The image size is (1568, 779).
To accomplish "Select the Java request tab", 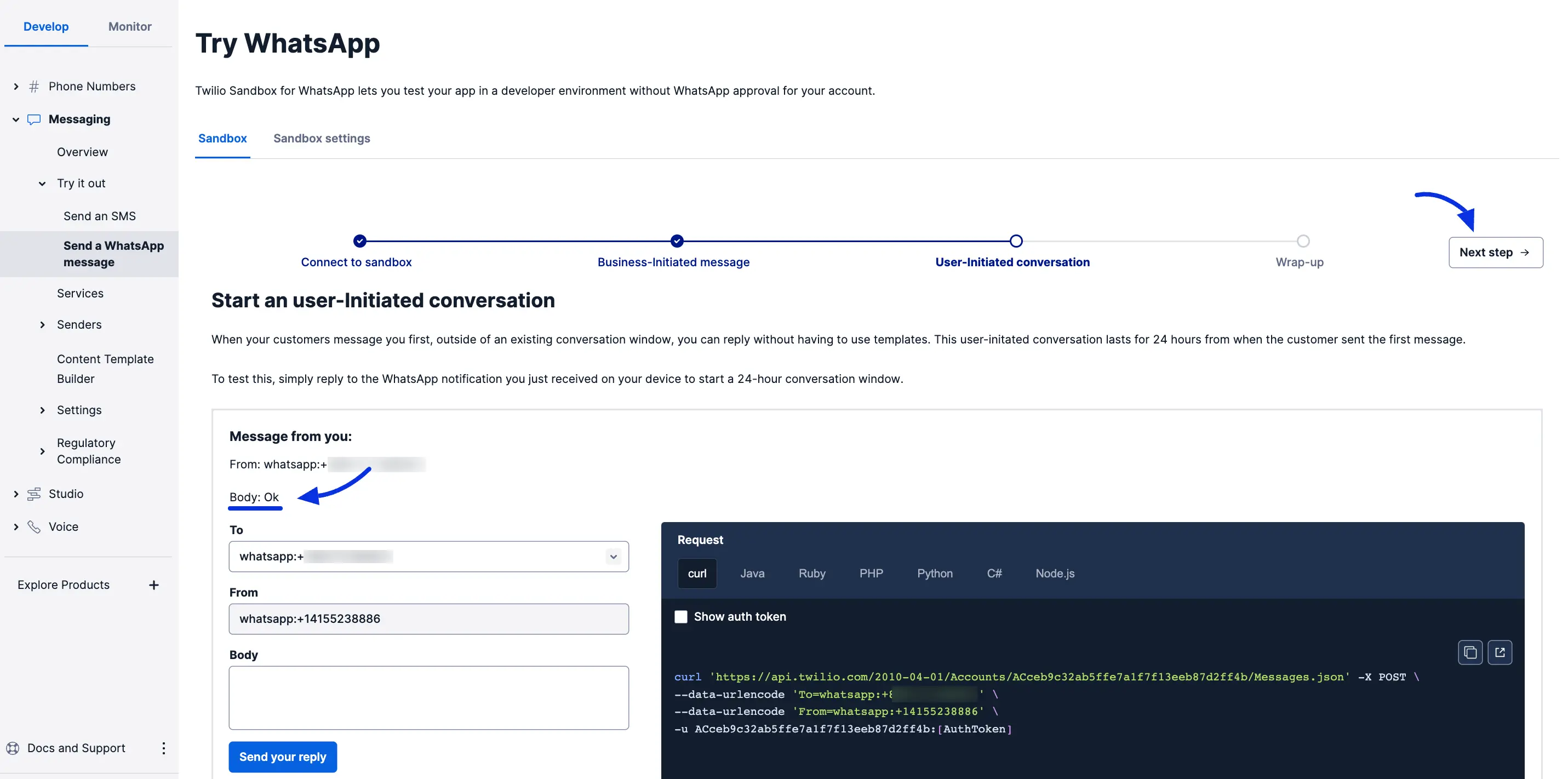I will [x=752, y=574].
